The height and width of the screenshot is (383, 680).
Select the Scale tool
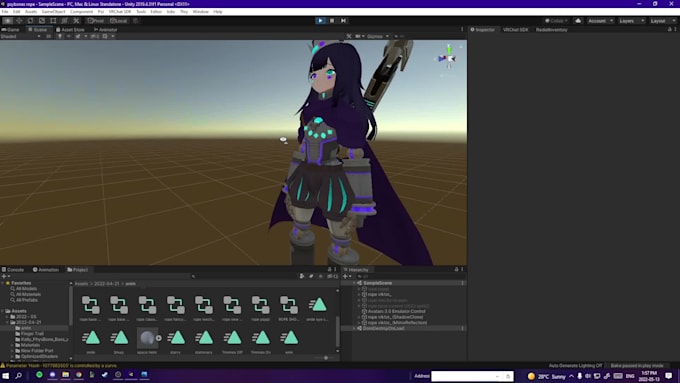42,20
